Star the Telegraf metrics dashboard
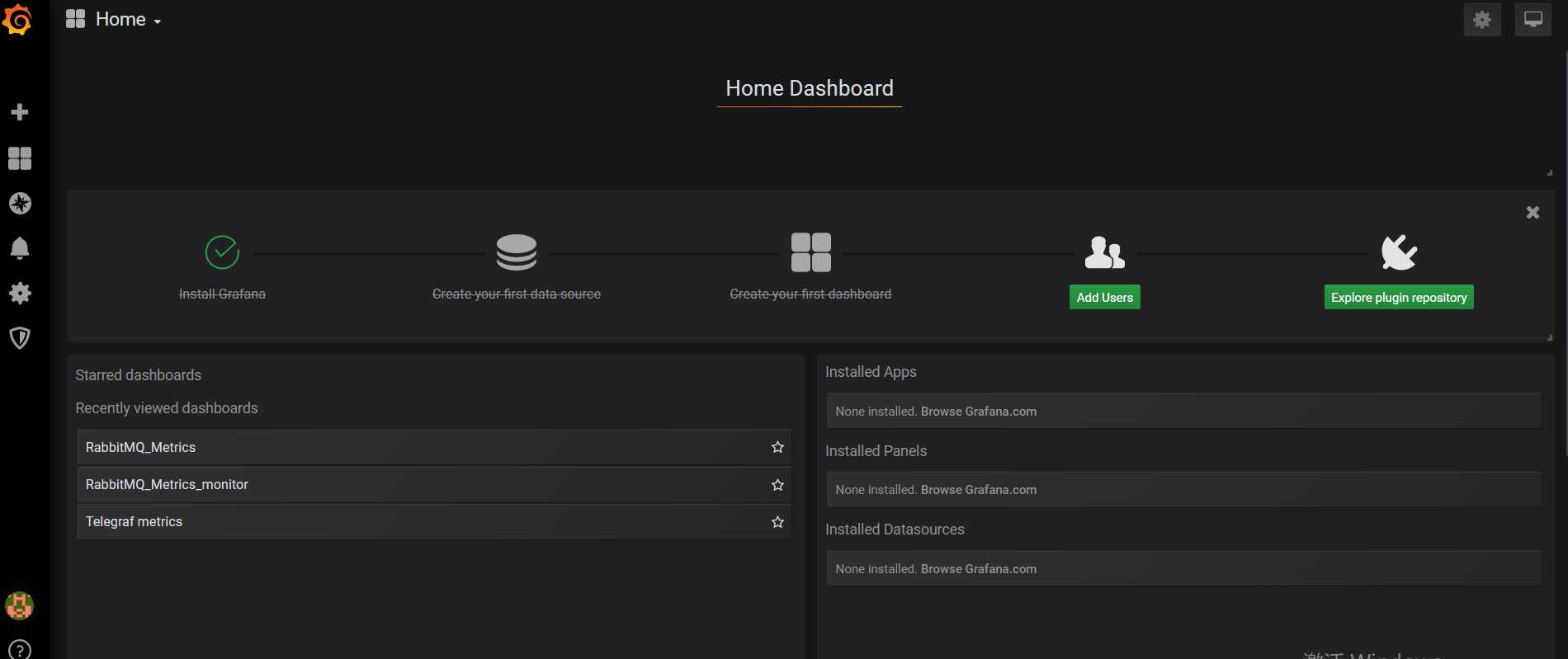This screenshot has width=1568, height=659. 777,522
